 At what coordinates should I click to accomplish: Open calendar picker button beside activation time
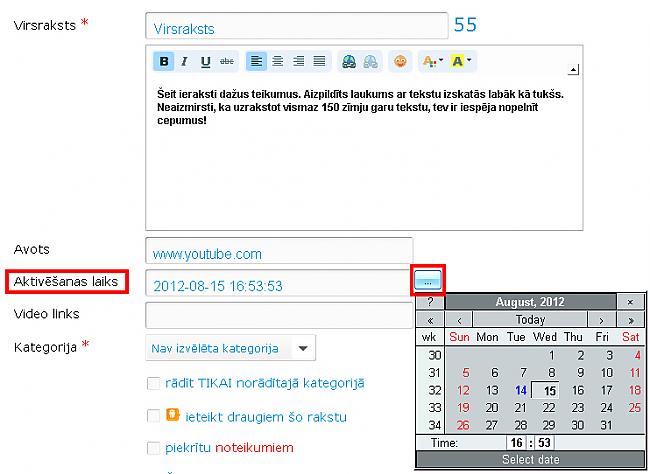(428, 282)
